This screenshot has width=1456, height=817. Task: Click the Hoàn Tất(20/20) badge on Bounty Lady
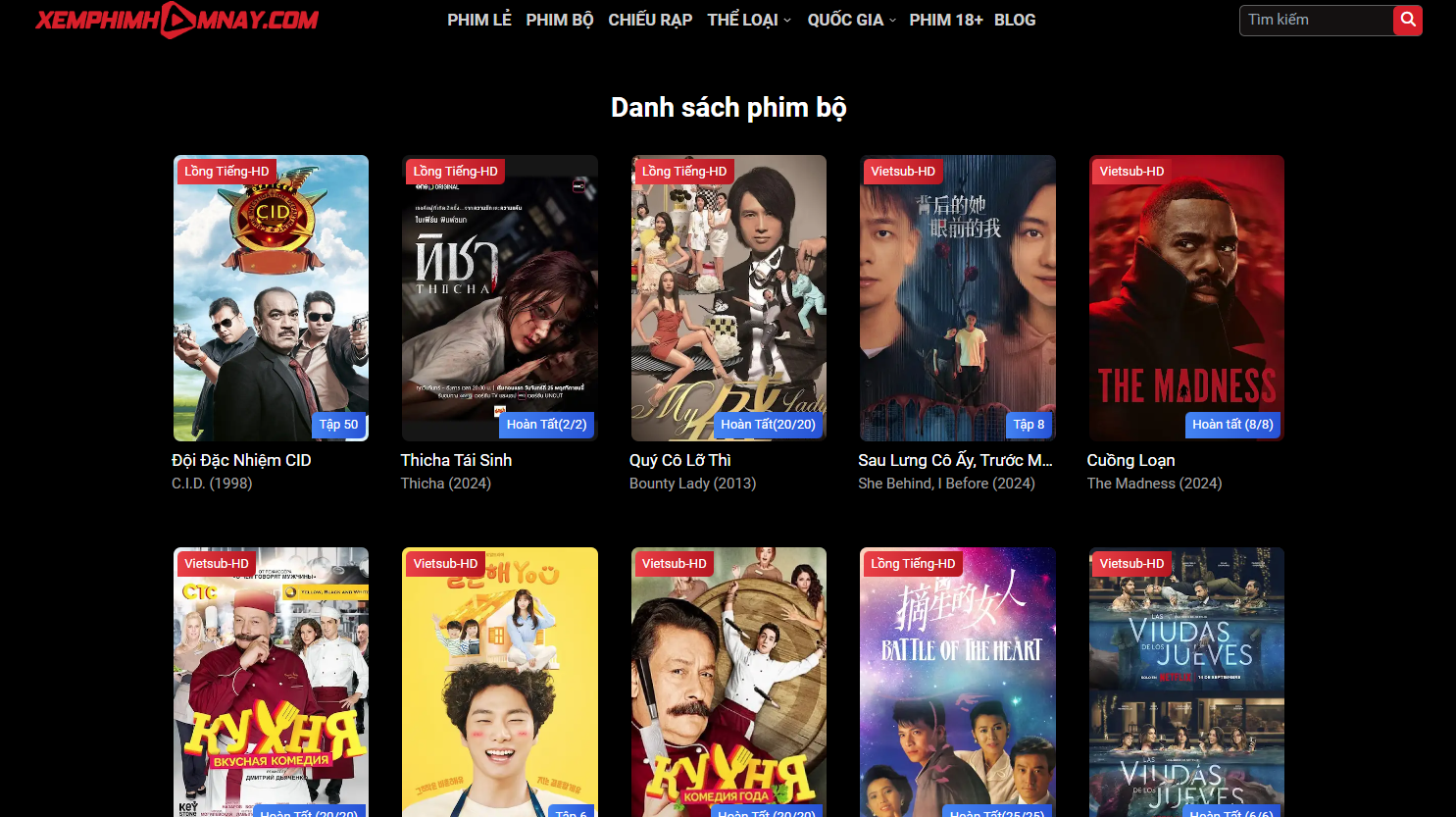tap(768, 425)
